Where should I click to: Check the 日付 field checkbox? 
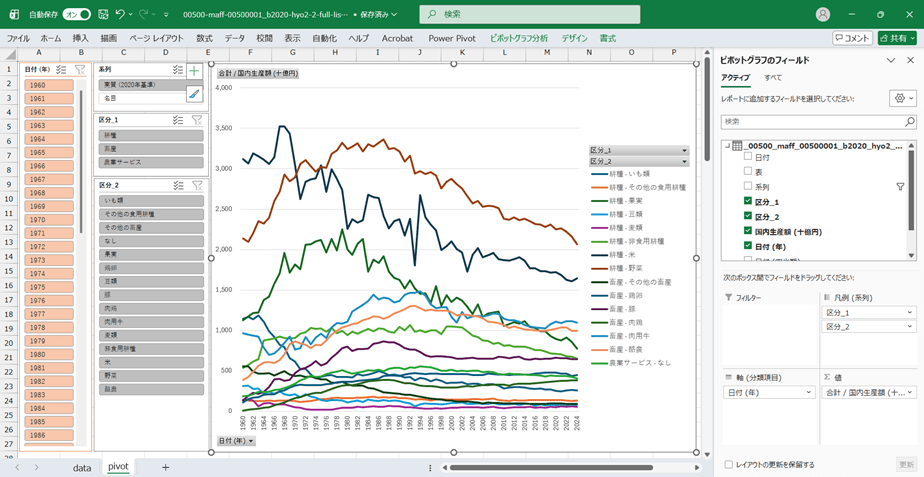tap(747, 158)
